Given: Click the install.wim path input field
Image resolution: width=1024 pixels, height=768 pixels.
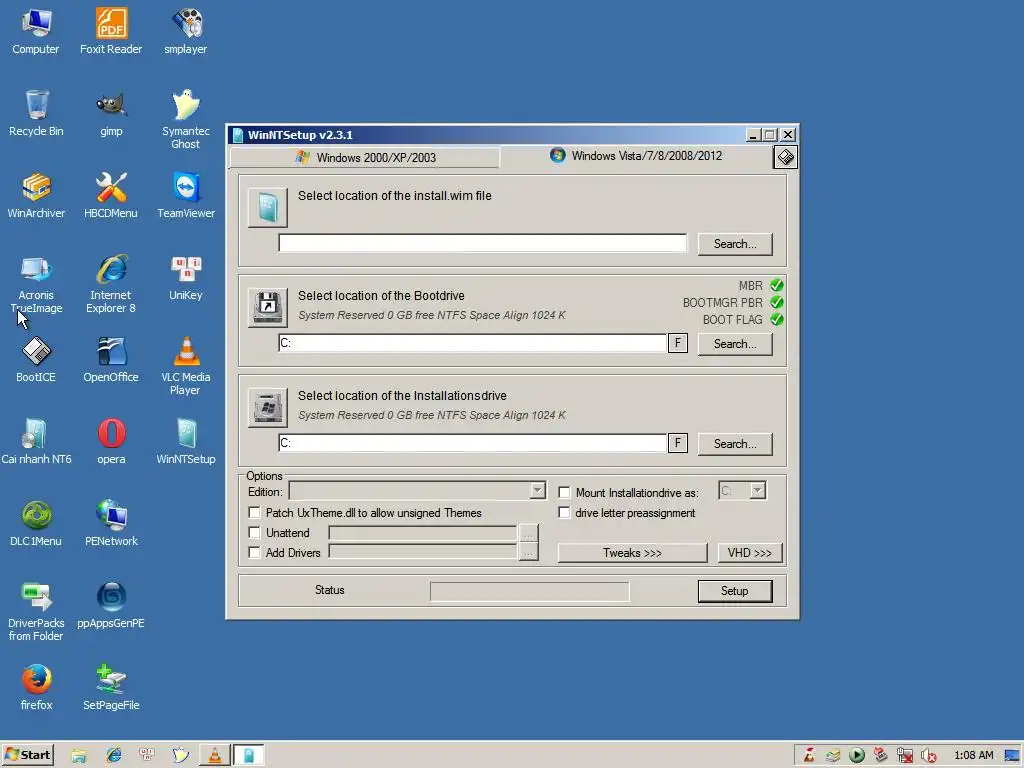Looking at the screenshot, I should point(483,243).
